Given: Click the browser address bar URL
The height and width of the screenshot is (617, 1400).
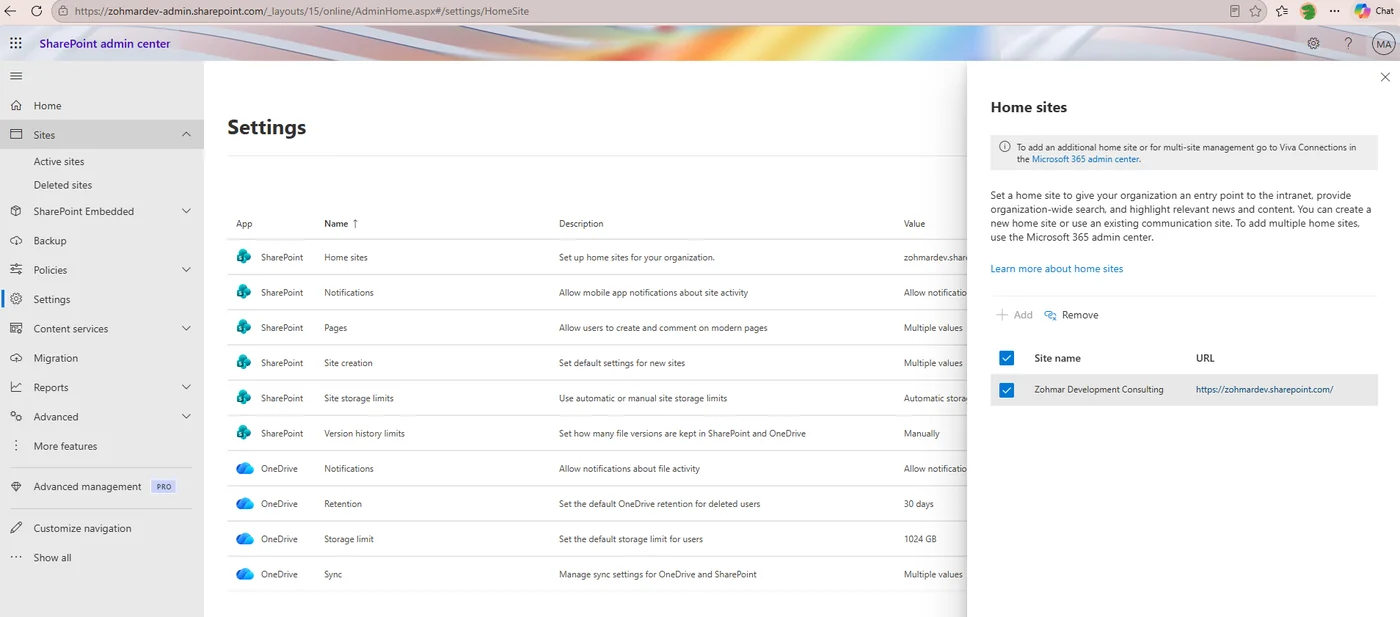Looking at the screenshot, I should point(302,11).
